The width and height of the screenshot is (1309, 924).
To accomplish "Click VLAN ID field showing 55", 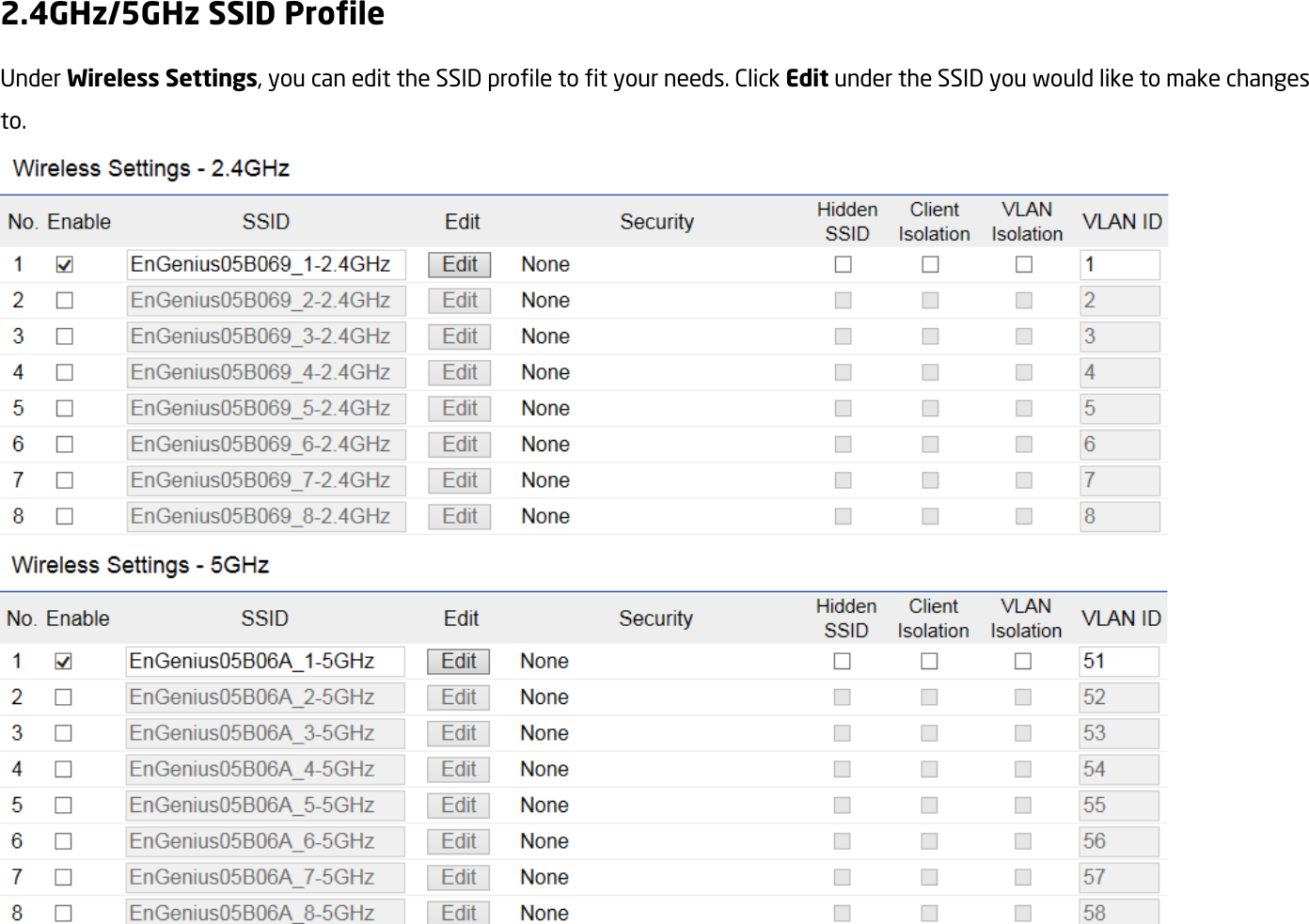I will pyautogui.click(x=1119, y=806).
